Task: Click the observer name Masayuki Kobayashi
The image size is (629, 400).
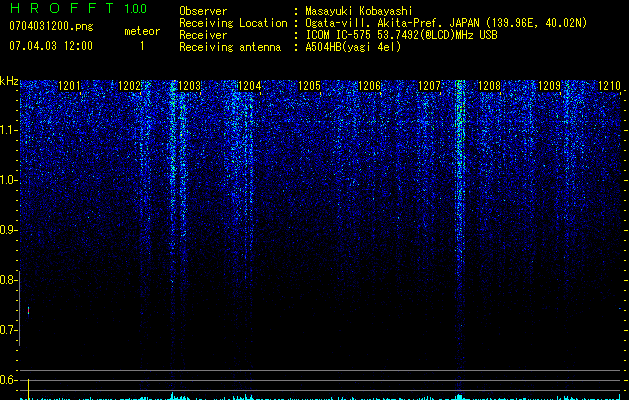Action: point(359,11)
